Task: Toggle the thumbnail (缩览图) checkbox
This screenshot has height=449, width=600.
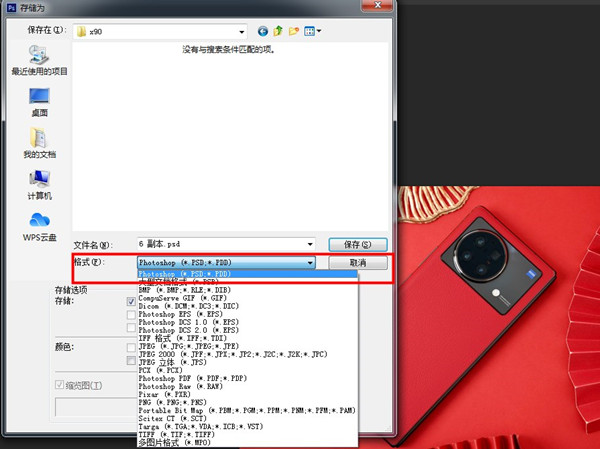Action: point(59,384)
